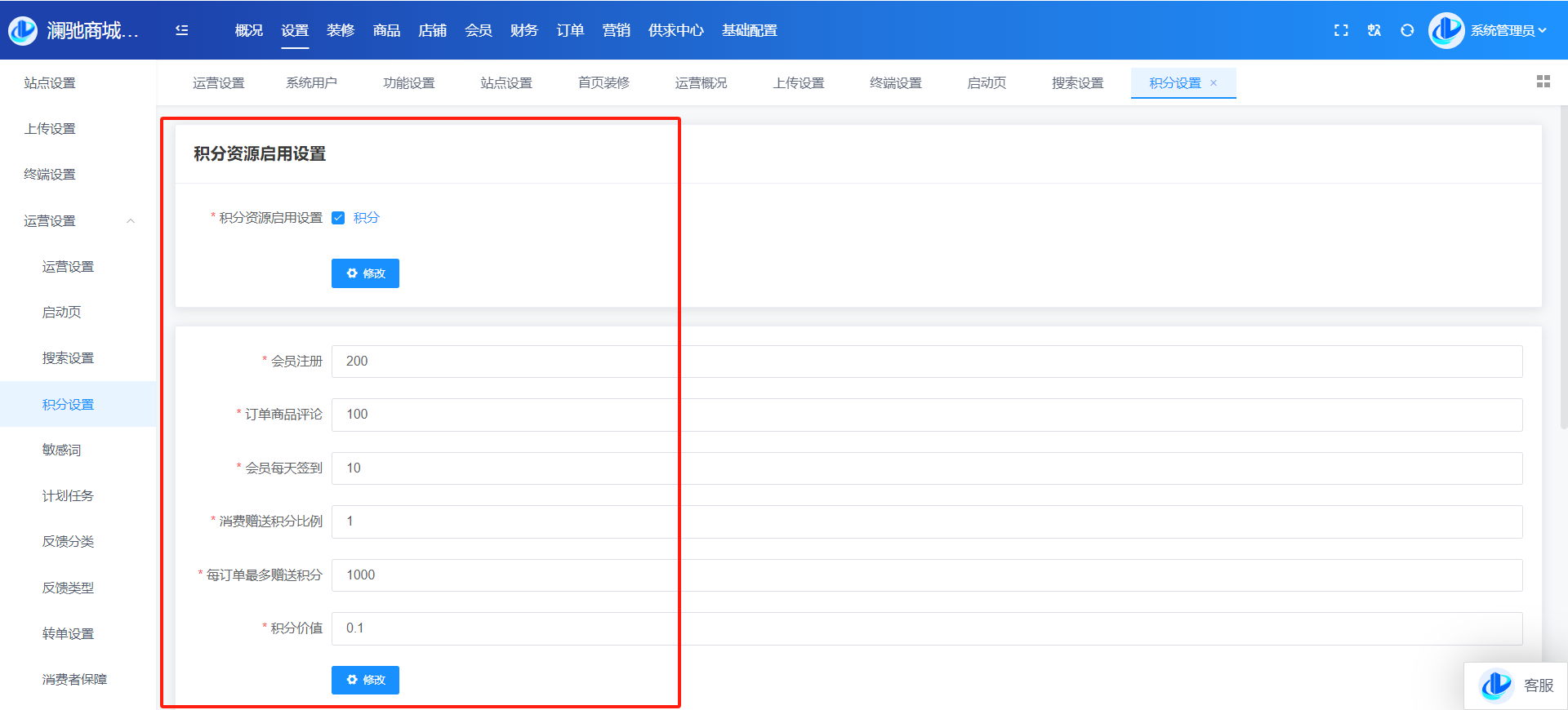
Task: Open the 营销 top menu
Action: coord(616,30)
